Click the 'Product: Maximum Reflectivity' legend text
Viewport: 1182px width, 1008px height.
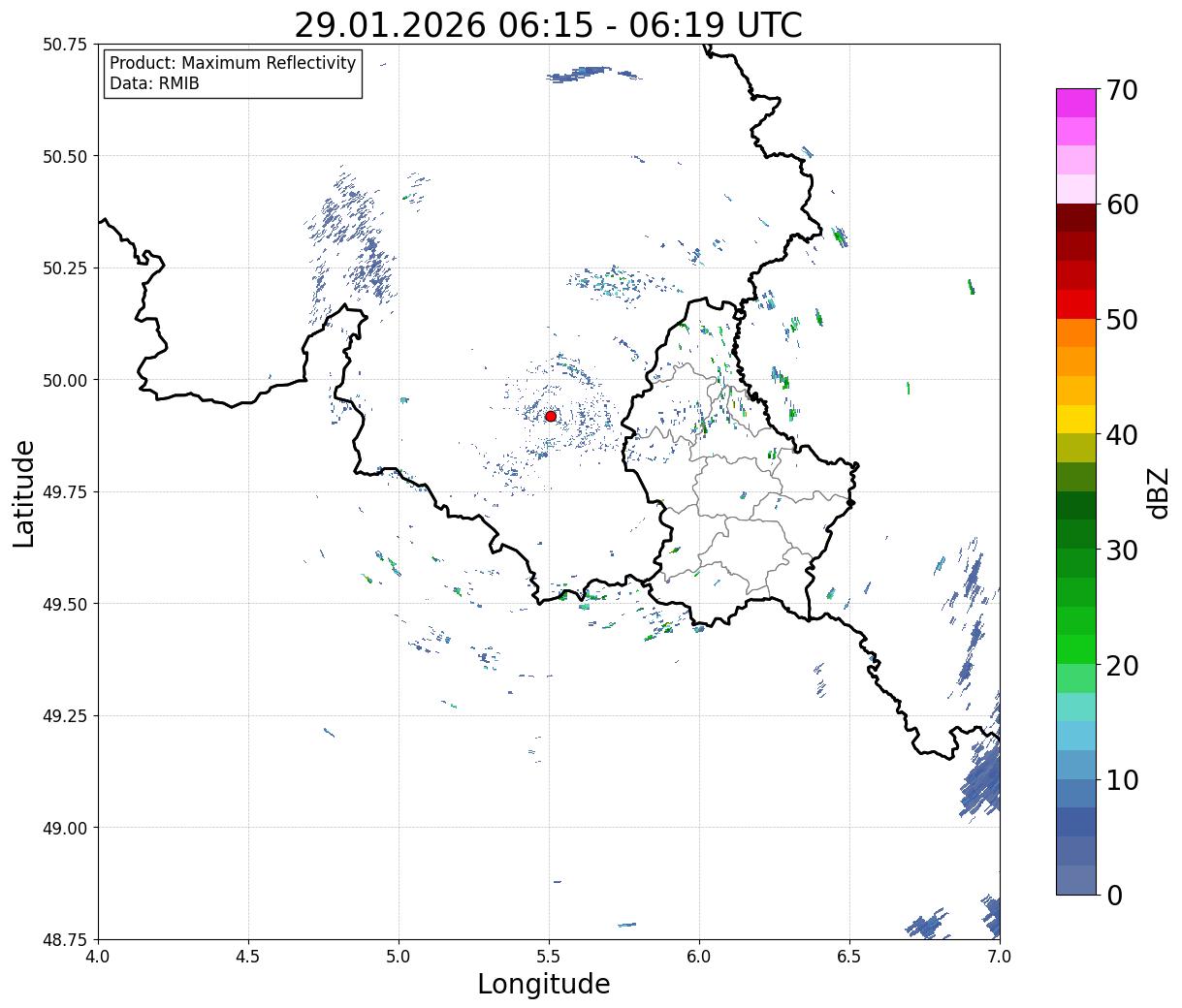pyautogui.click(x=233, y=63)
